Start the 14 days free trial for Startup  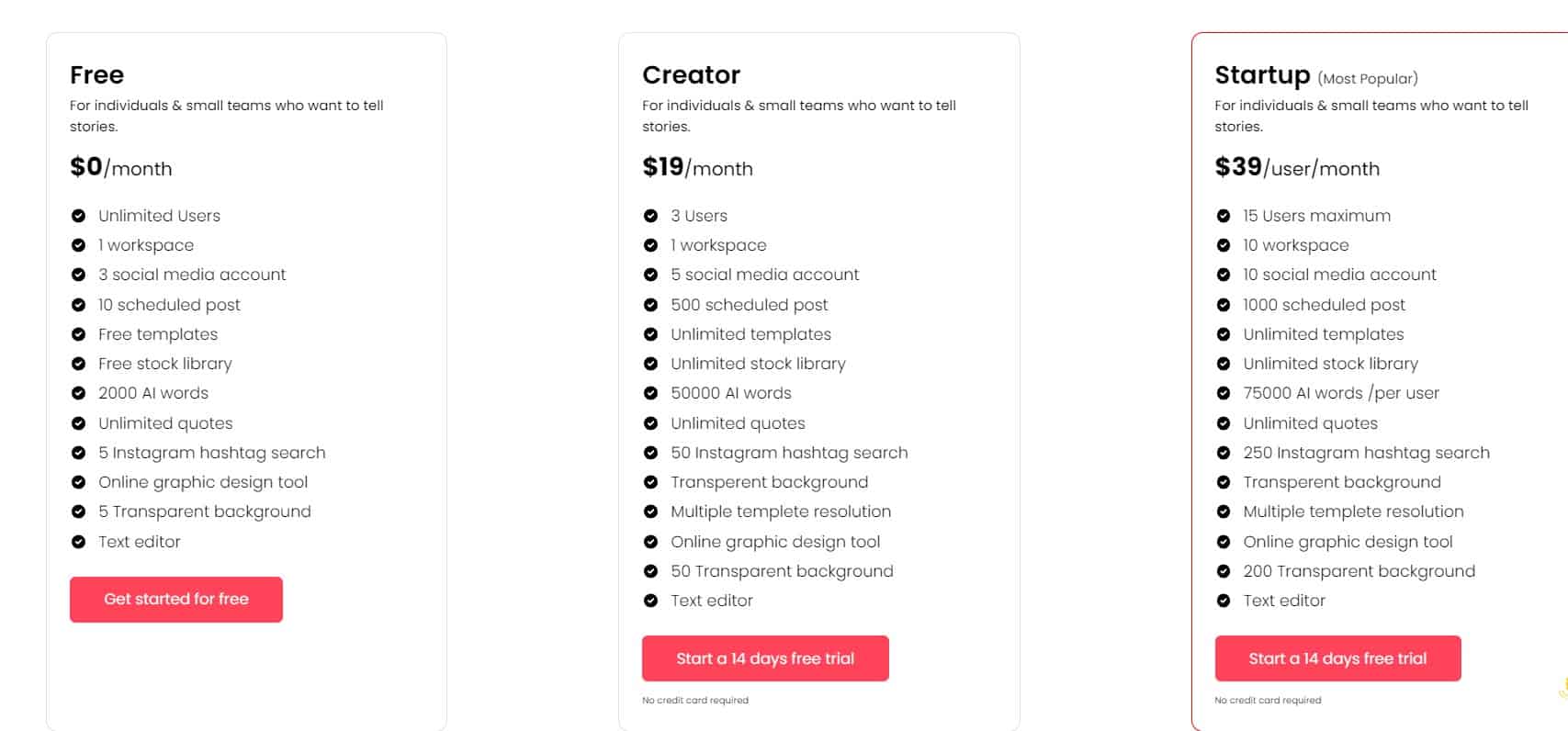pyautogui.click(x=1338, y=658)
